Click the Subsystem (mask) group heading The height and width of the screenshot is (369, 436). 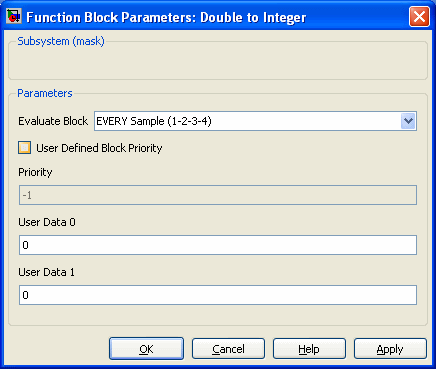coord(61,41)
